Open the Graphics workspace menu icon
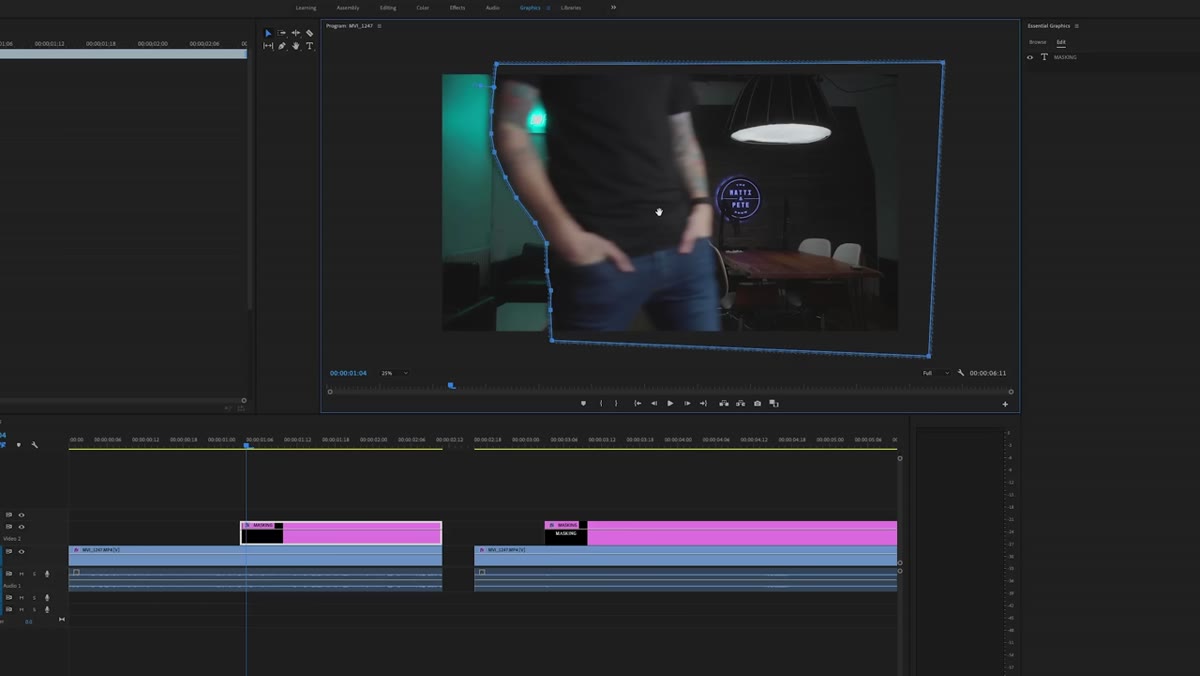The width and height of the screenshot is (1200, 676). 548,7
